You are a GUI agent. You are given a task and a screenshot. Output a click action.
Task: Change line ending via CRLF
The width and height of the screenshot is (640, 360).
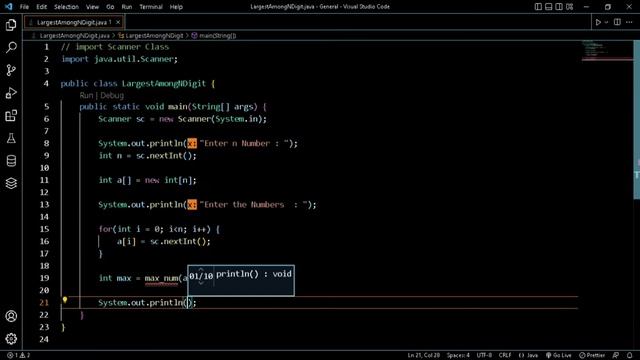pos(505,356)
